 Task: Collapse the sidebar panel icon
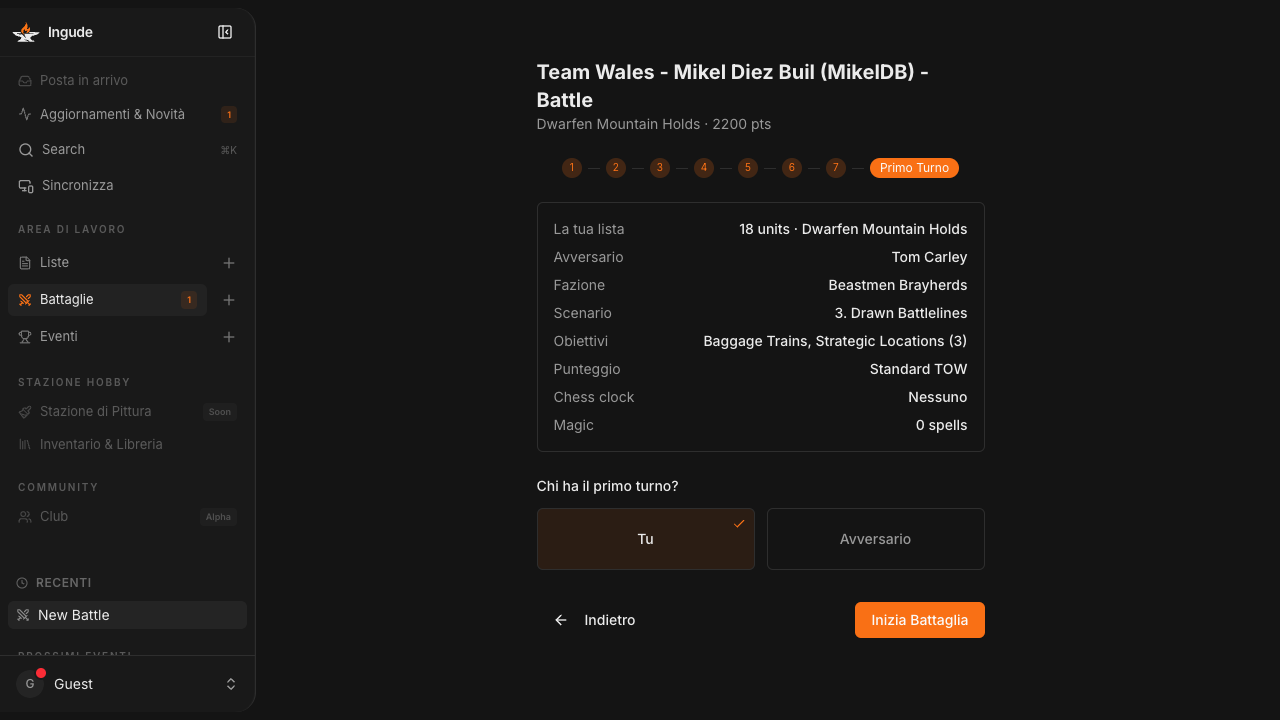(x=225, y=32)
